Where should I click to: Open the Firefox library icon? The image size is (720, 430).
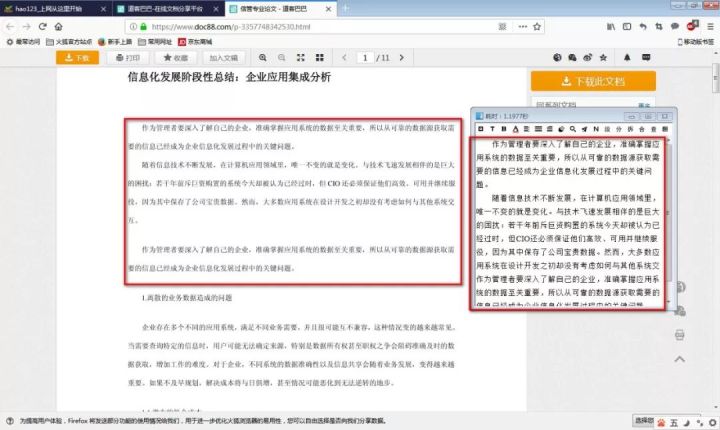pos(611,27)
